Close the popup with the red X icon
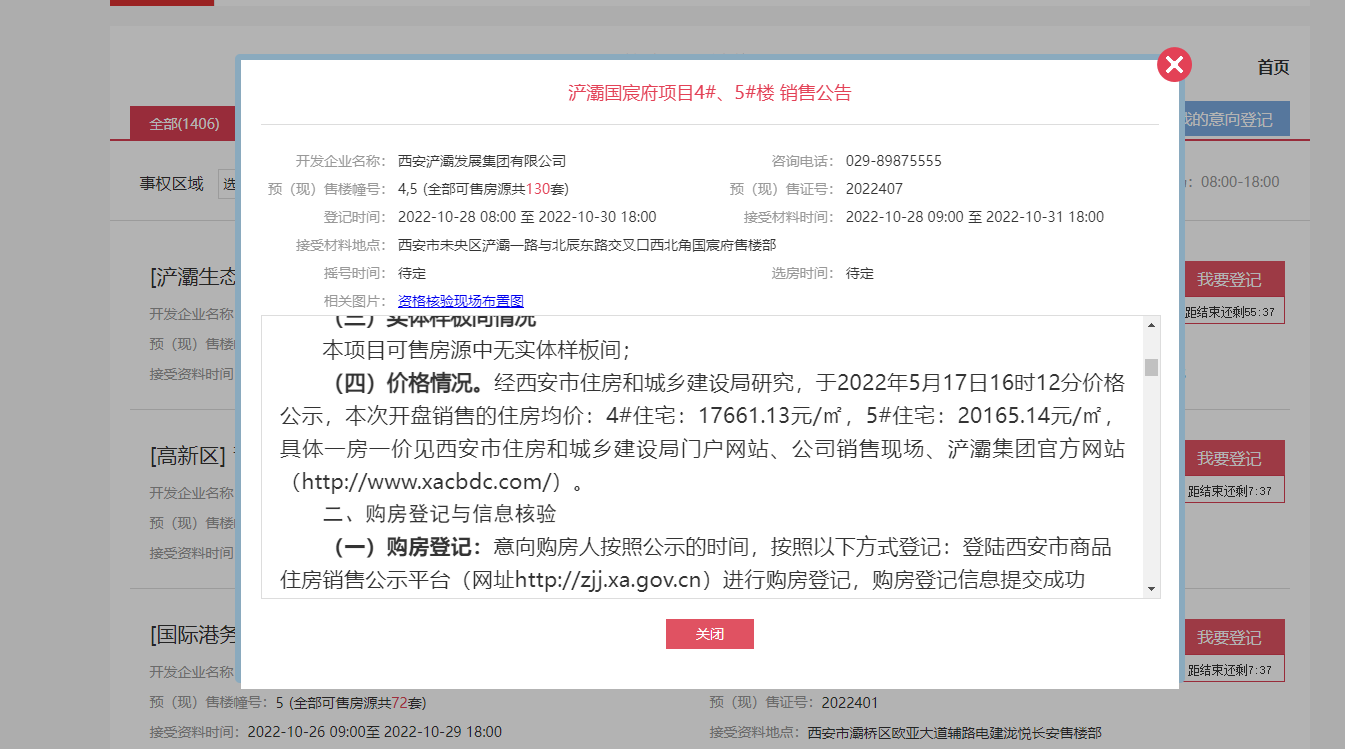This screenshot has width=1345, height=749. [x=1174, y=65]
